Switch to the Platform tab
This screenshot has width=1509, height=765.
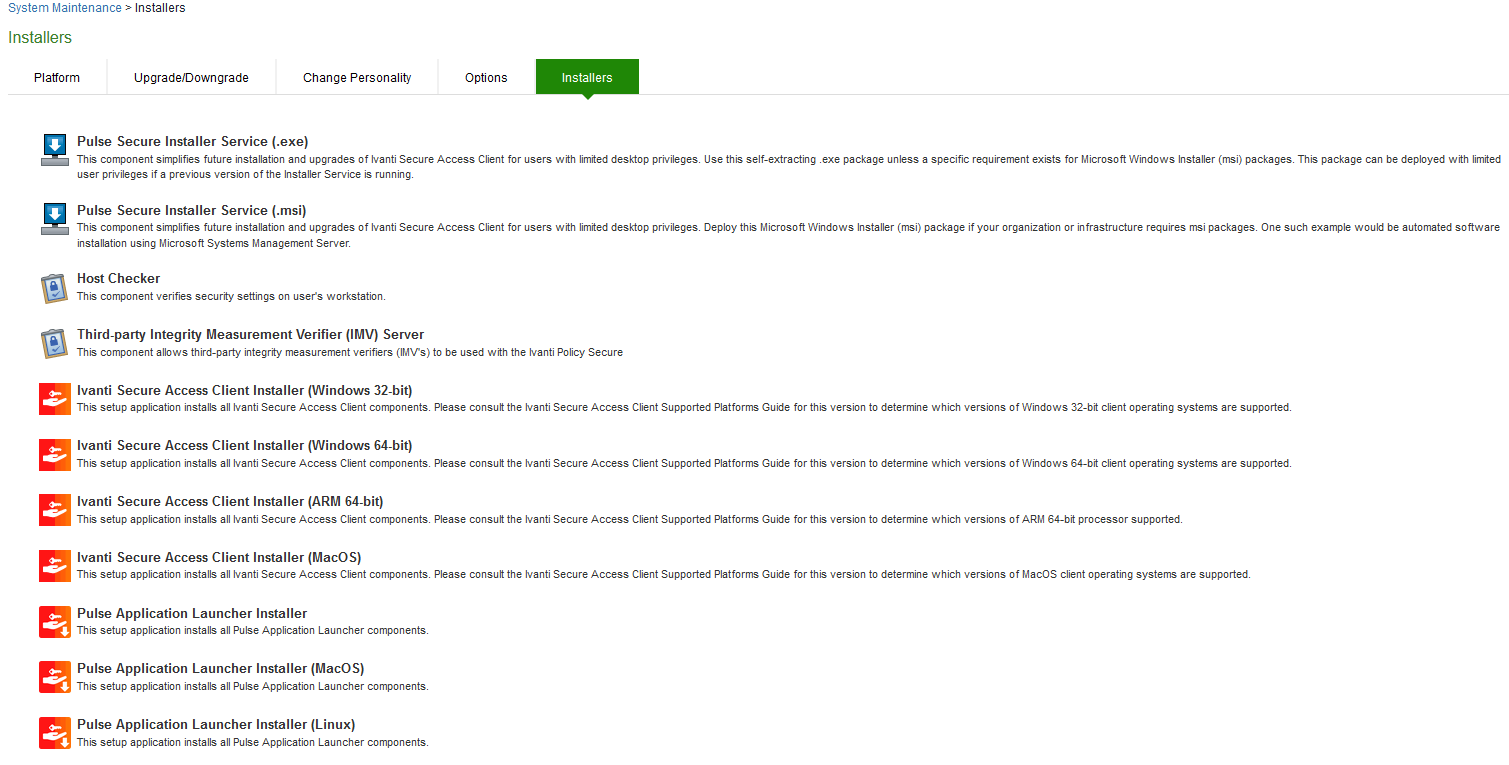pos(57,77)
